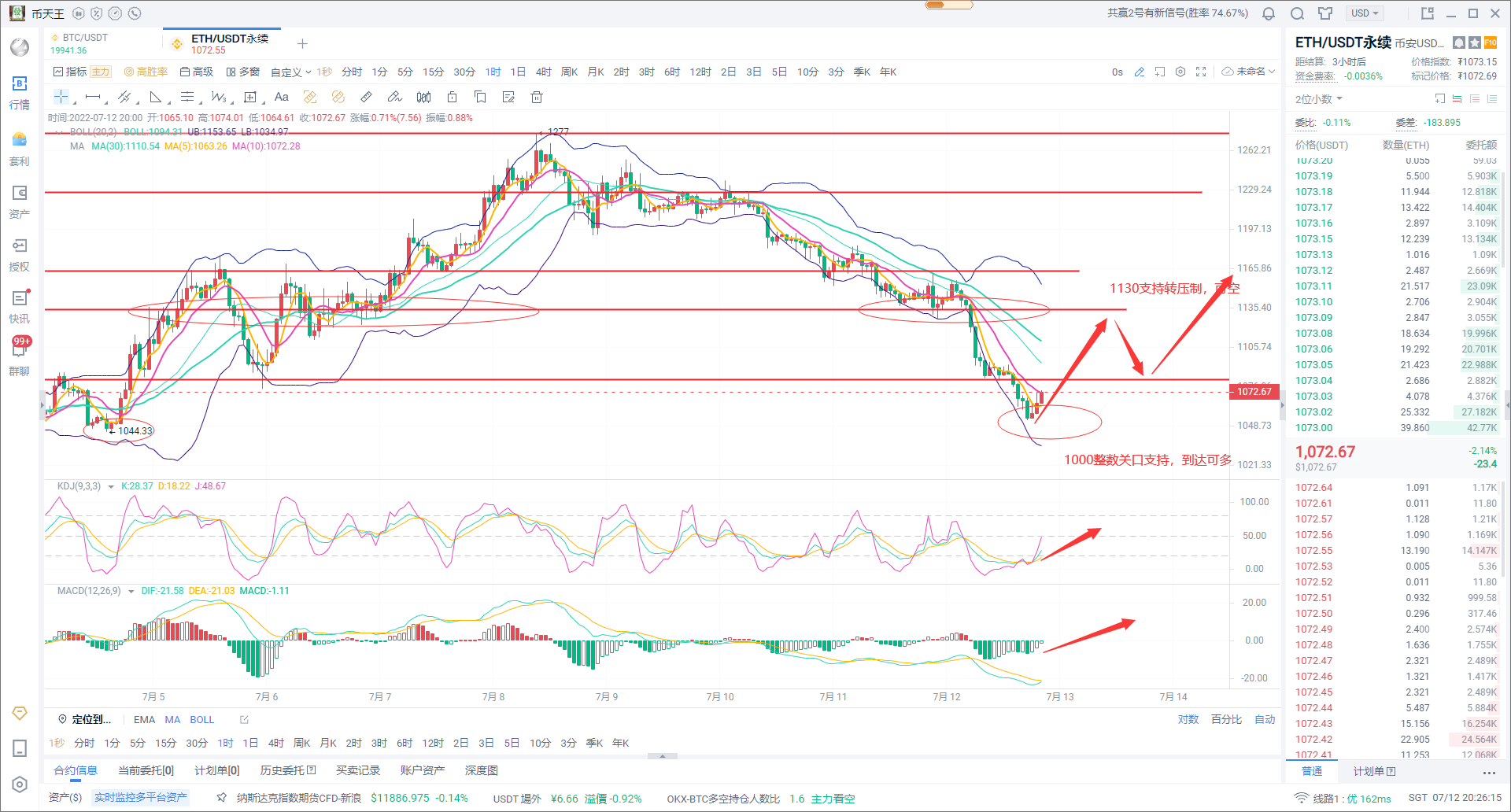
Task: Enter fullscreen chart mode
Action: coord(1201,72)
